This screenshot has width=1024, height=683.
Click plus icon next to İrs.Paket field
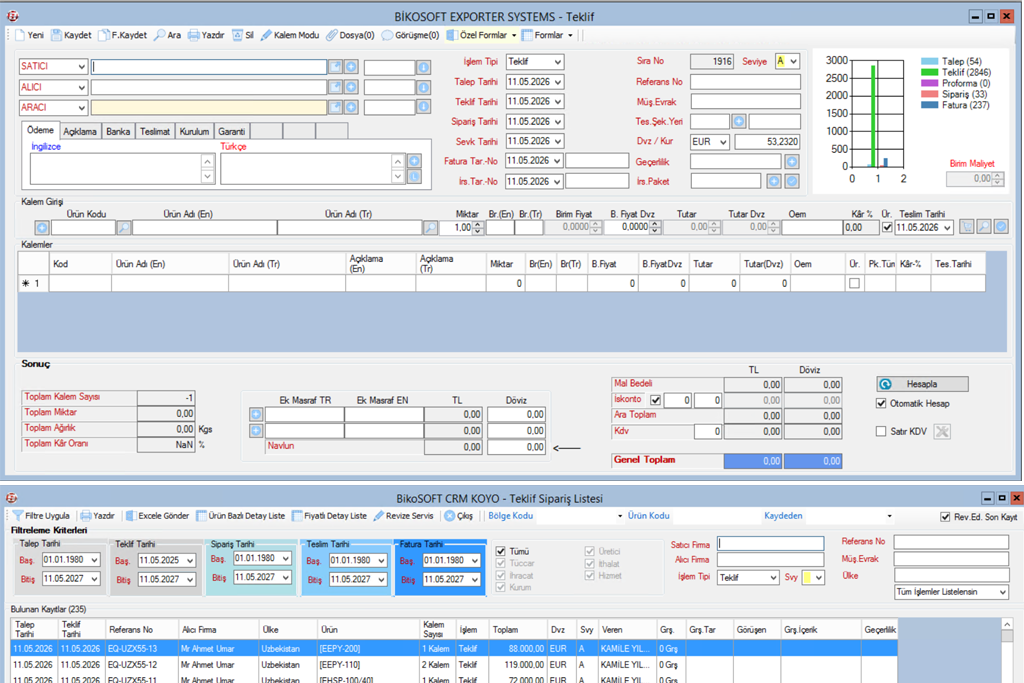[774, 181]
